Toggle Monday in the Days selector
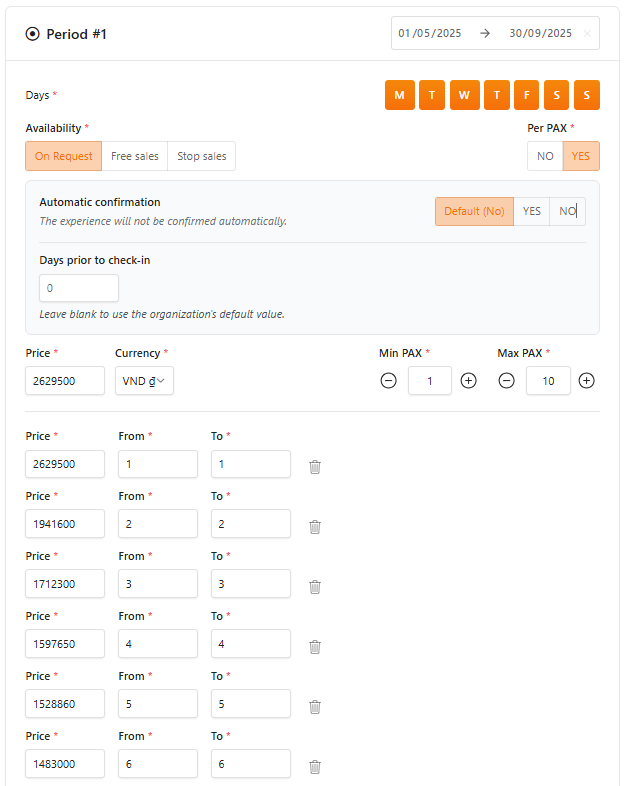 399,95
